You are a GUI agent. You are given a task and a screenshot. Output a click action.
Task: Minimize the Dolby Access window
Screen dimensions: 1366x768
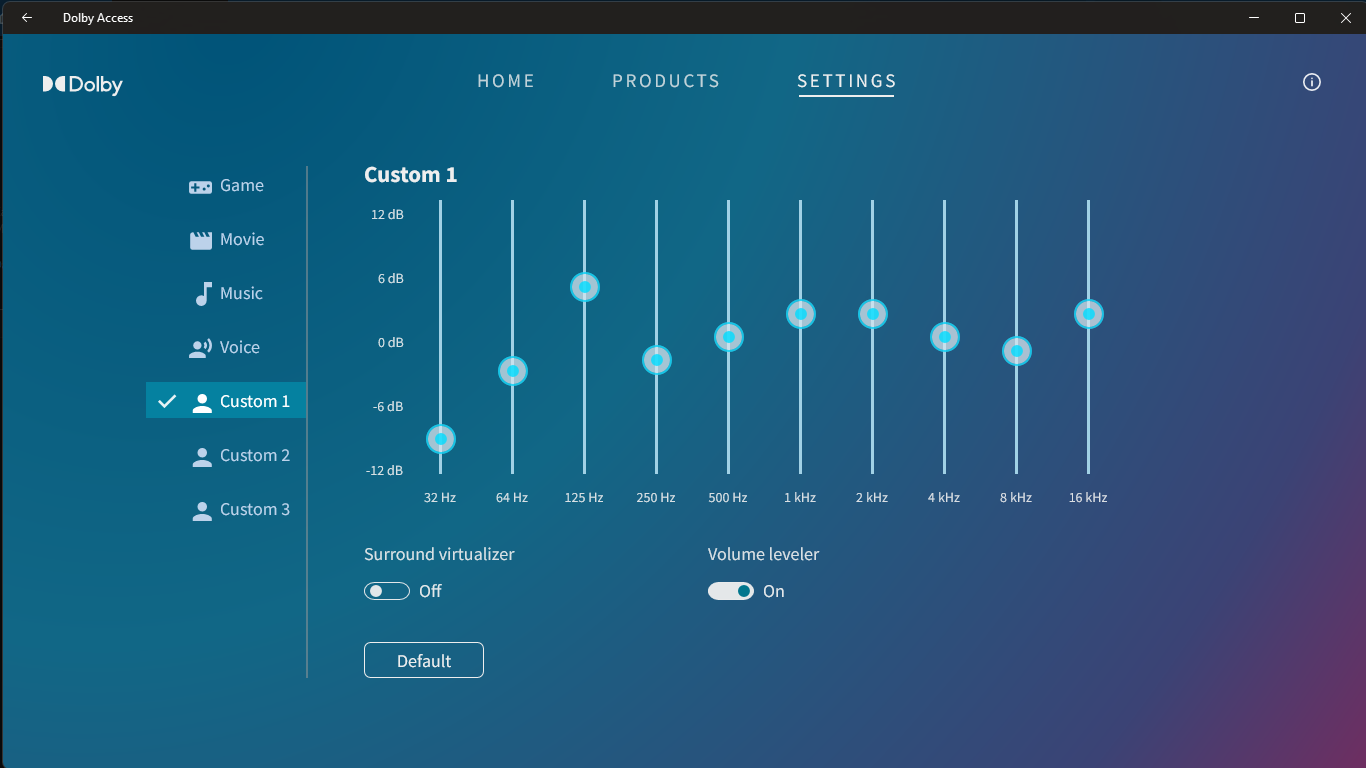pos(1254,17)
